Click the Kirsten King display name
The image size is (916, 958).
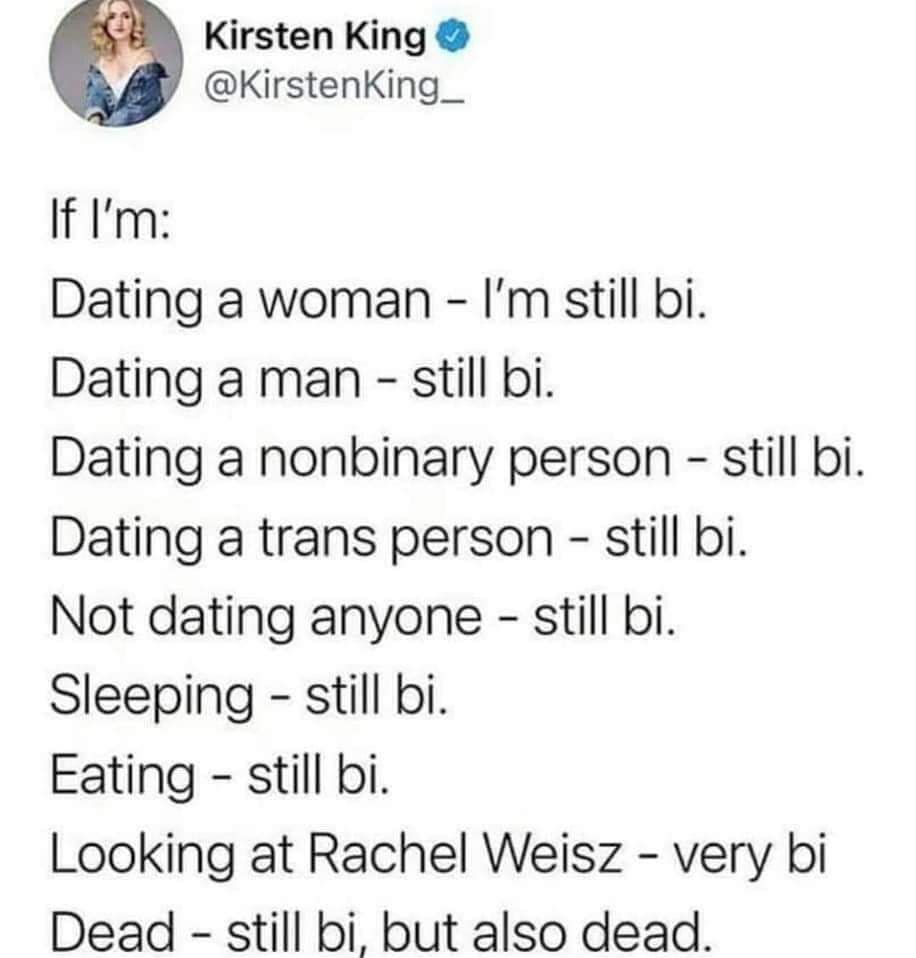point(316,38)
